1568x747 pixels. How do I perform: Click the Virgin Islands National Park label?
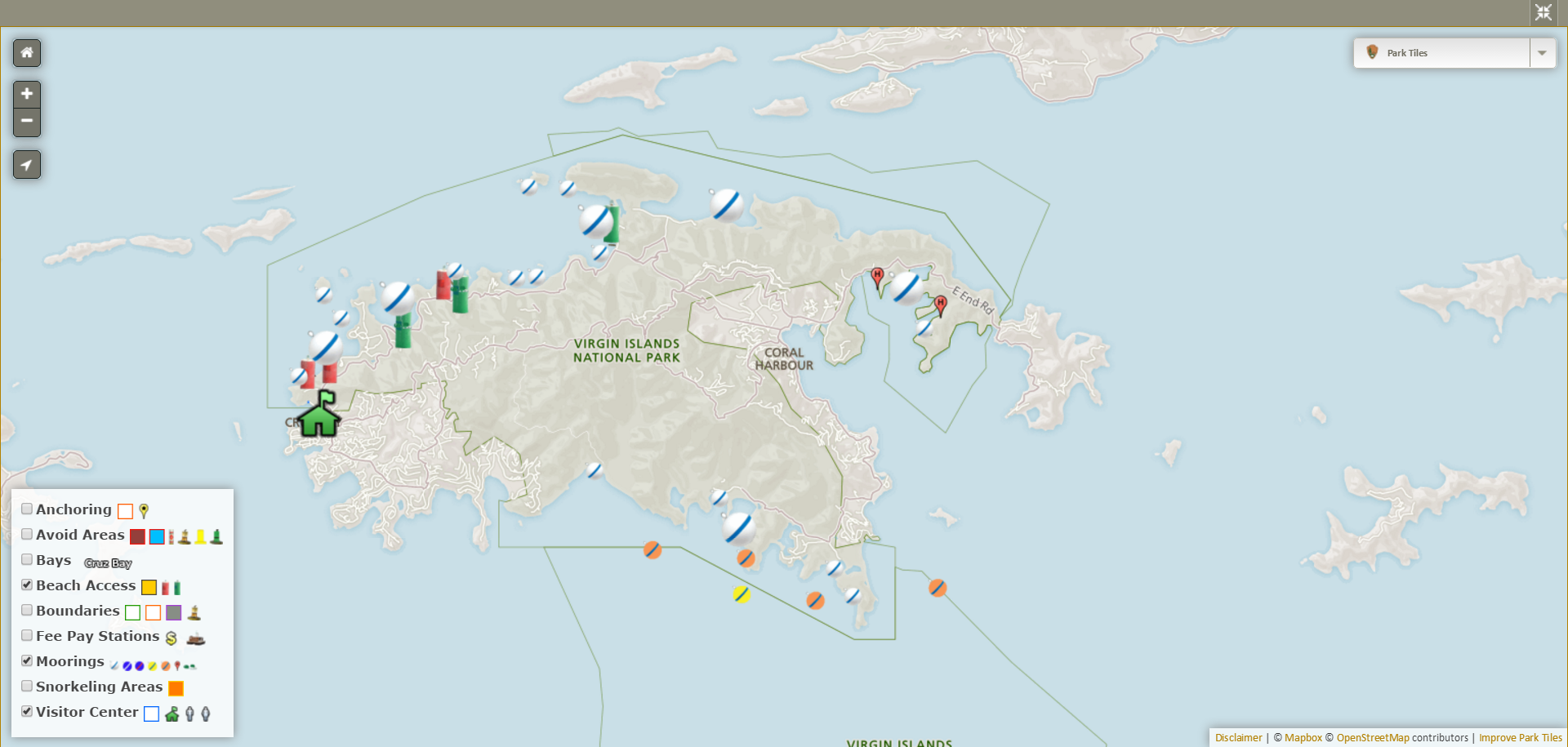tap(626, 351)
